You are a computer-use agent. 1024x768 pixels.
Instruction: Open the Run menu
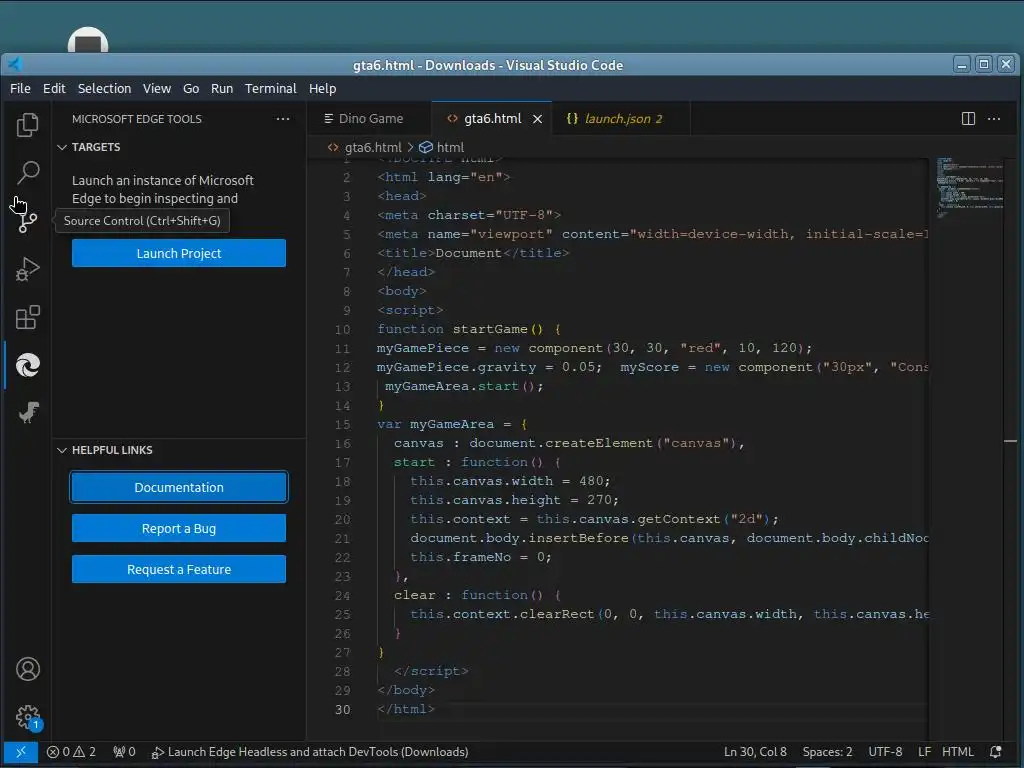[222, 88]
